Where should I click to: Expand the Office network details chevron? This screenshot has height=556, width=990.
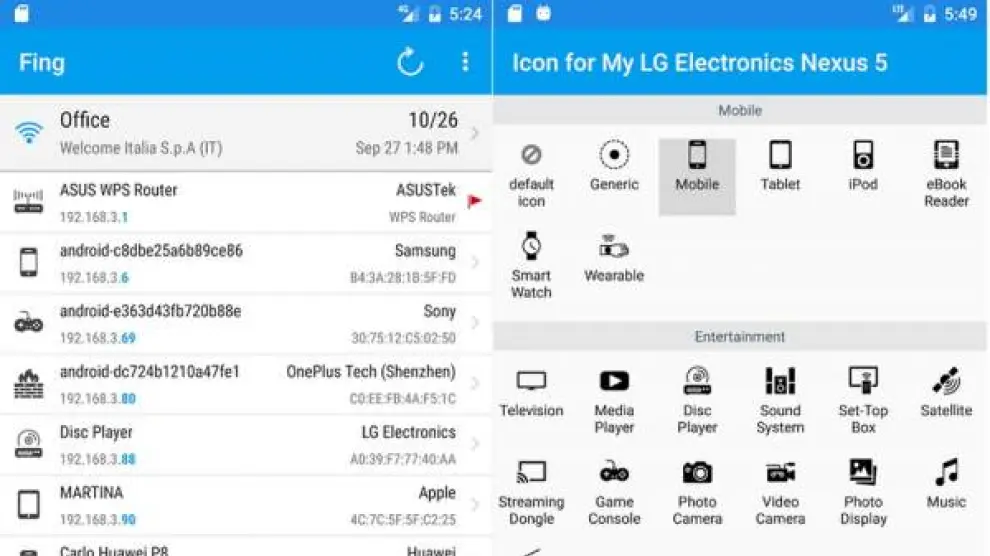click(x=475, y=133)
